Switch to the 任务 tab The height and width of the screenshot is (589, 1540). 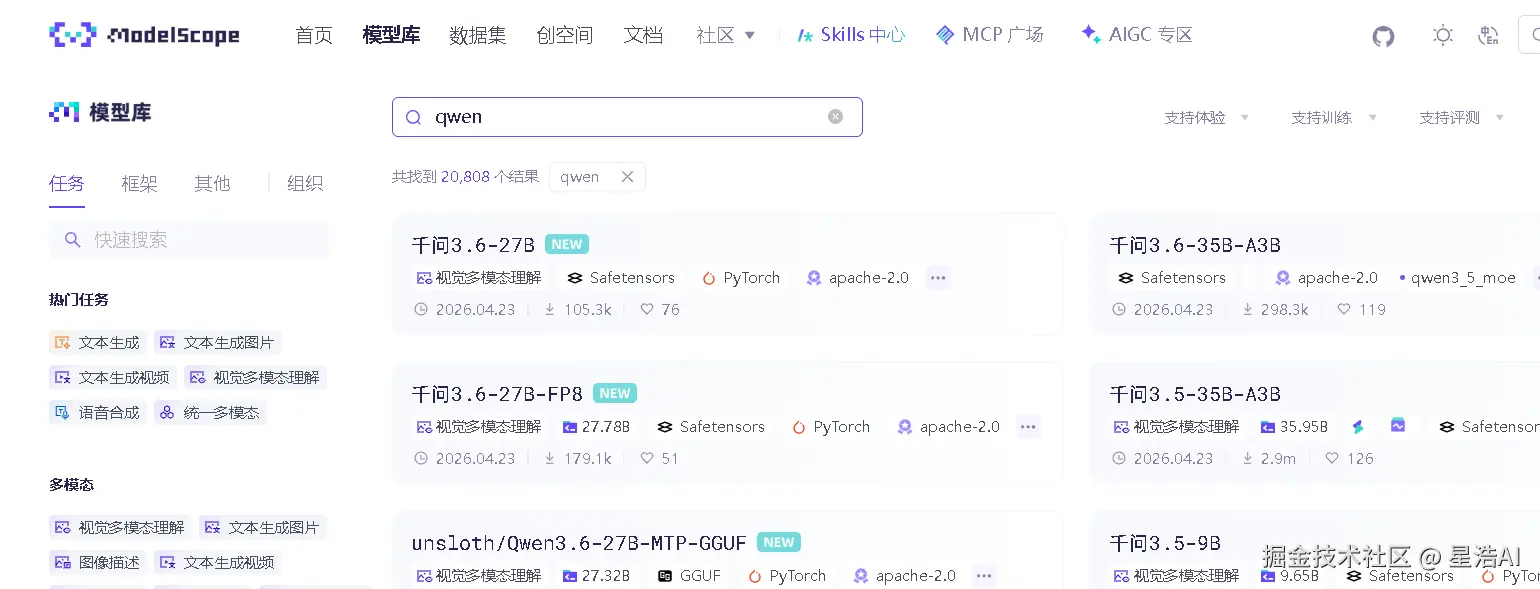[67, 184]
